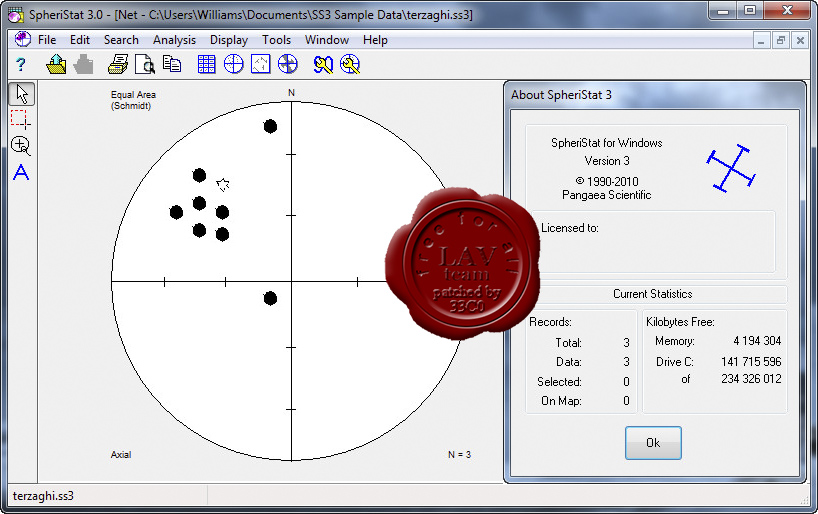The image size is (818, 514).
Task: Open the data spreadsheet grid view icon
Action: [x=207, y=65]
